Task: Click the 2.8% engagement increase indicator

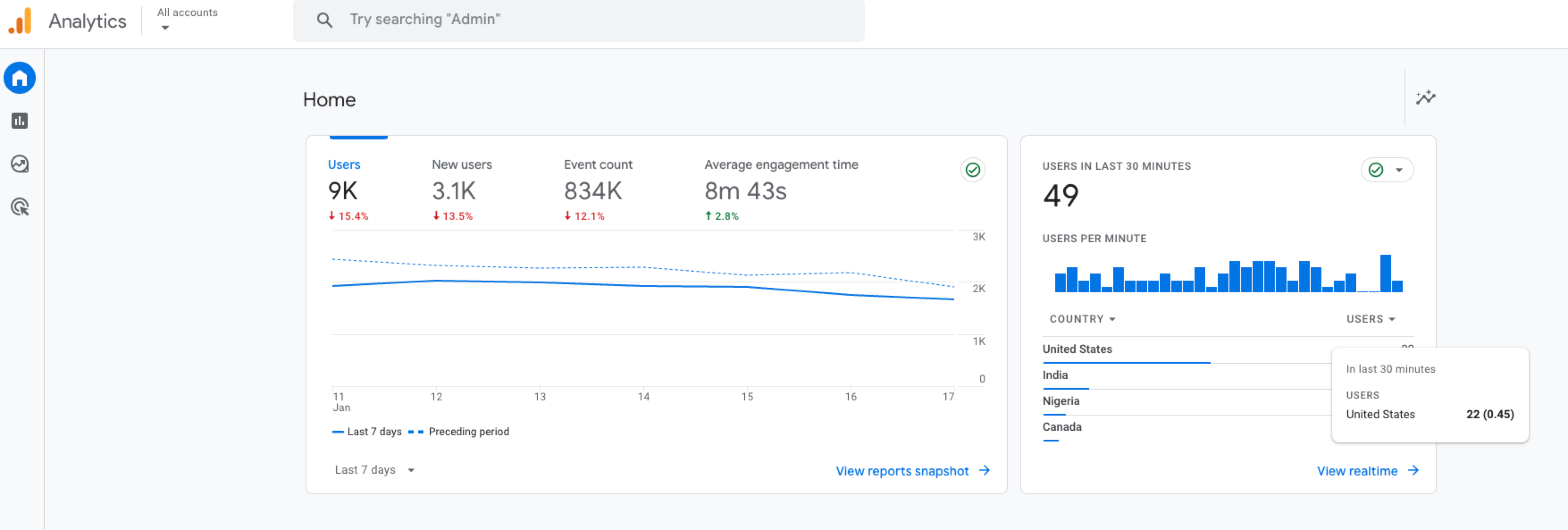Action: pos(721,216)
